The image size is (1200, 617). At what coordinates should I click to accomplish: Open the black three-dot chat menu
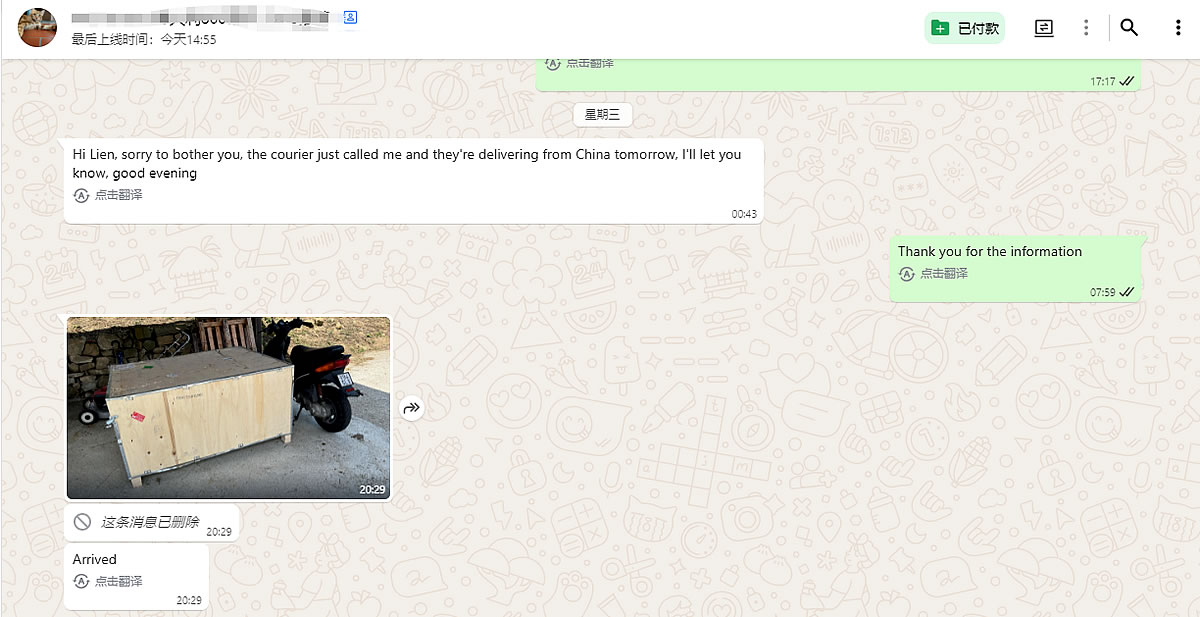pos(1178,28)
